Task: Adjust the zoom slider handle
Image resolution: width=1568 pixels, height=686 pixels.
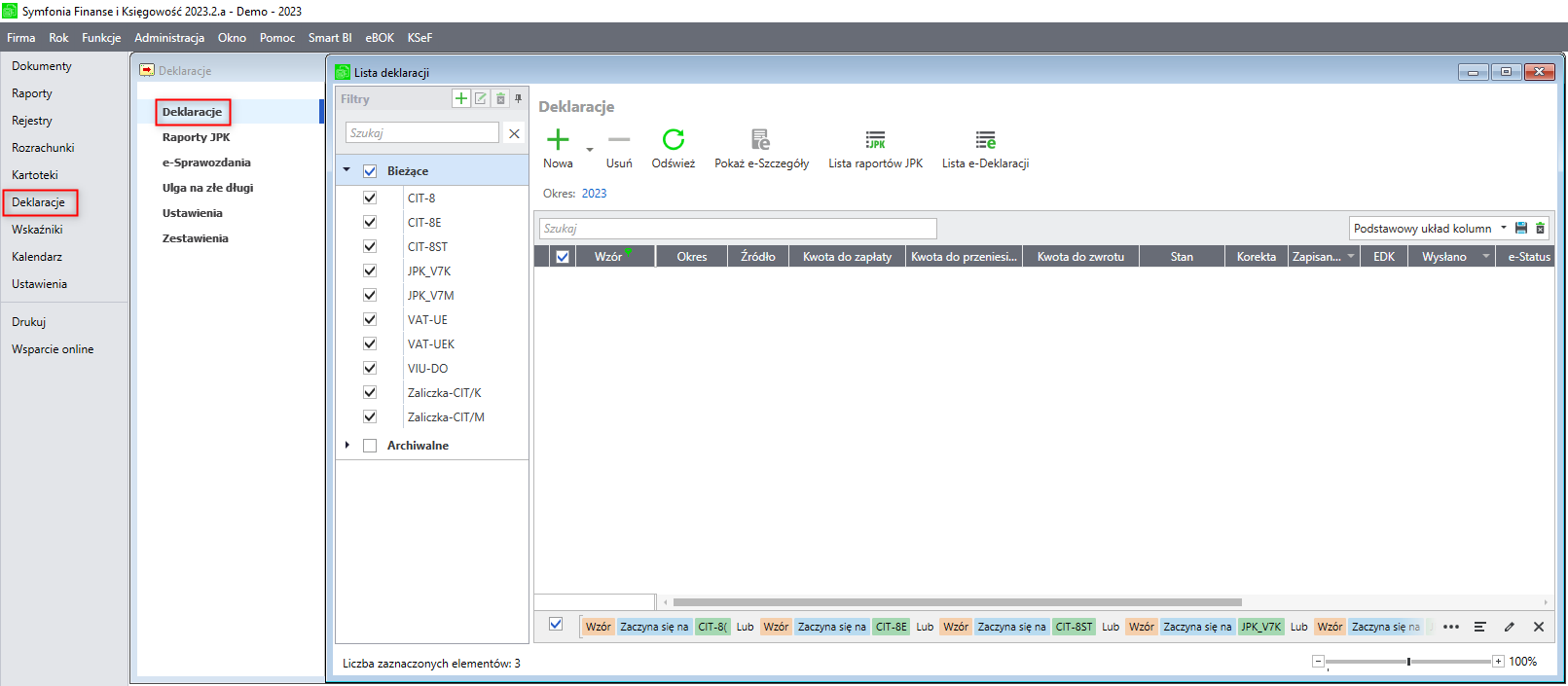Action: pos(1408,662)
